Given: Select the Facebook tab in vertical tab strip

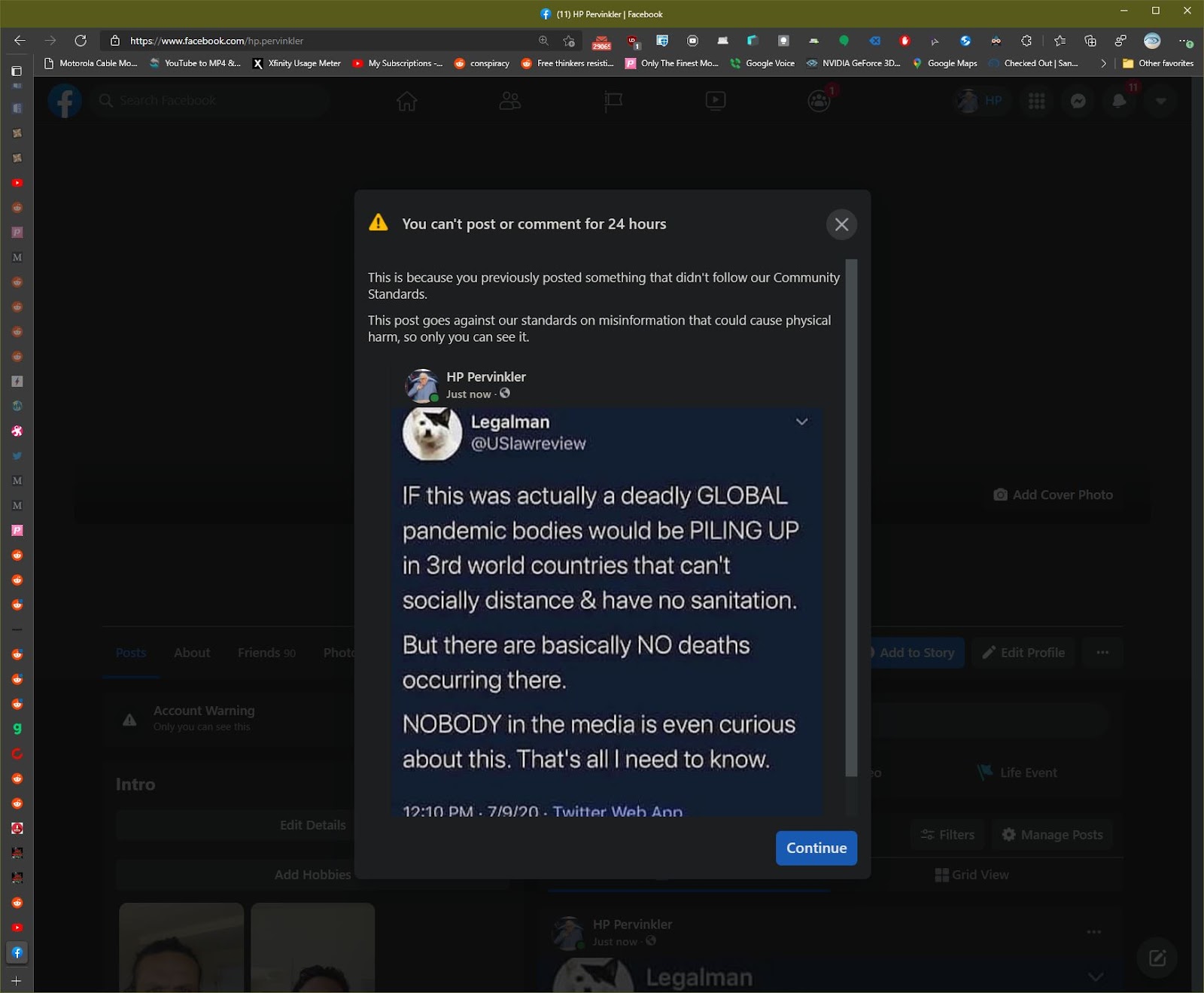Looking at the screenshot, I should pos(17,952).
